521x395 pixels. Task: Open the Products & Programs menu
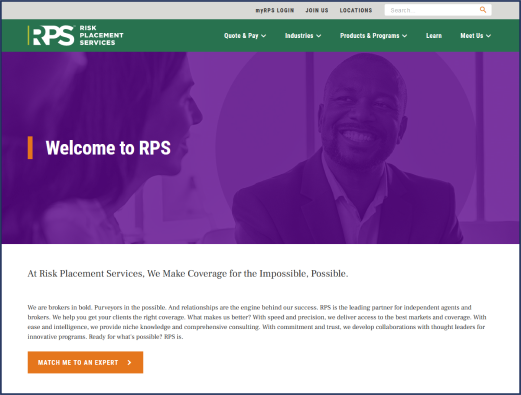[374, 36]
